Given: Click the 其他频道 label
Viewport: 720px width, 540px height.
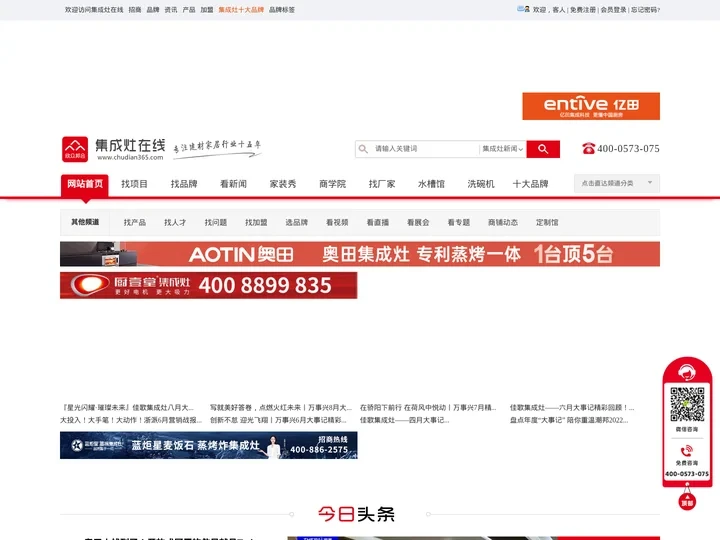Looking at the screenshot, I should 85,222.
